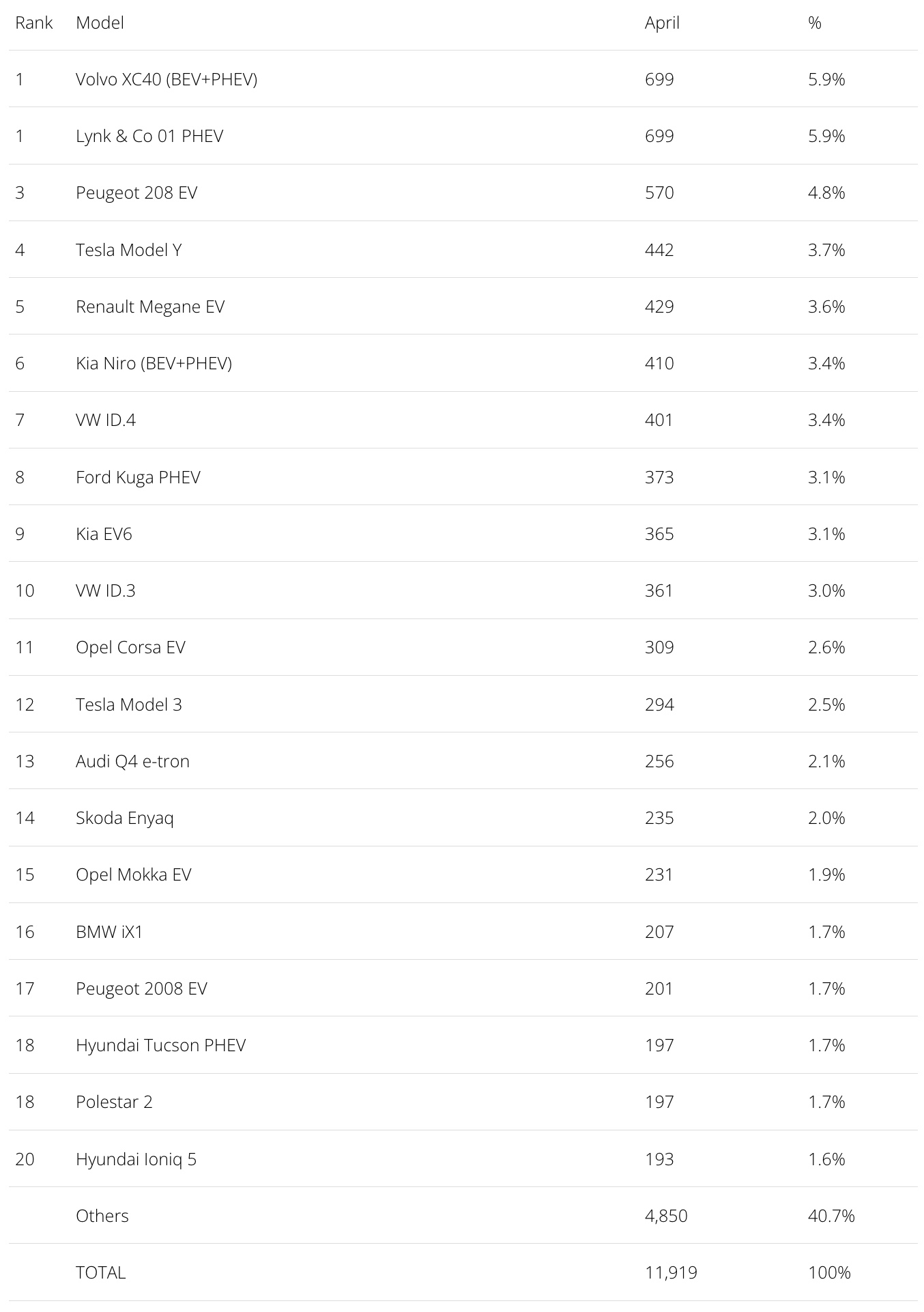
Task: Click the Audi Q4 e-tron model name
Action: [x=132, y=761]
